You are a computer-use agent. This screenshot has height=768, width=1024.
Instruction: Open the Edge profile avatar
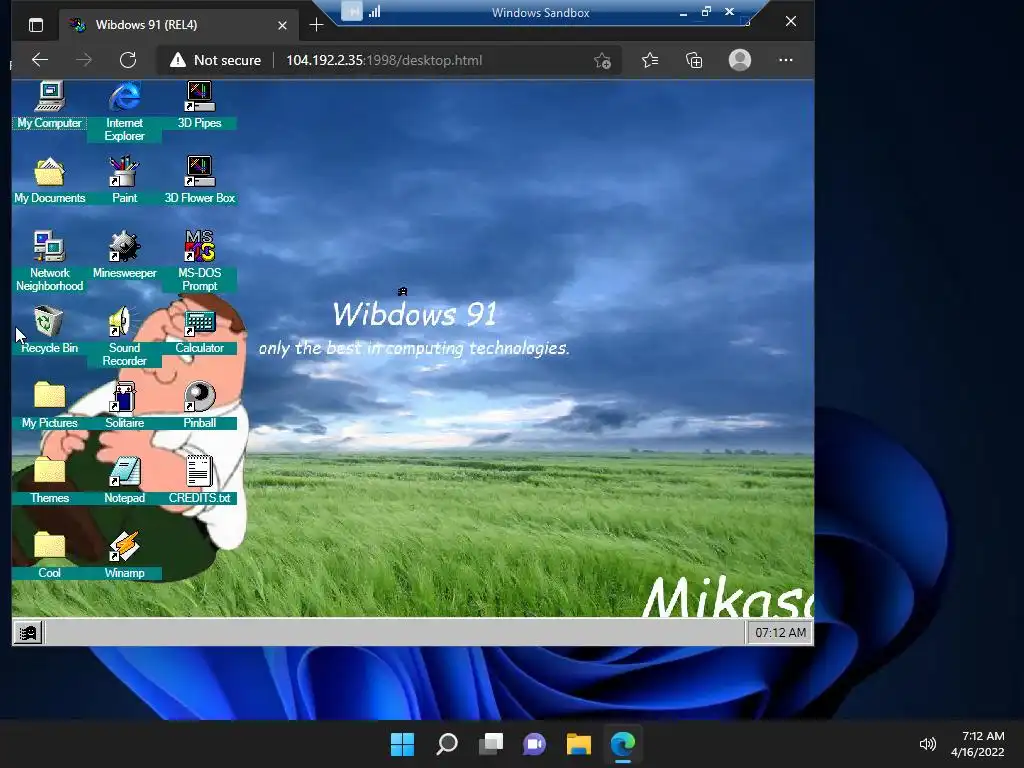(x=739, y=60)
